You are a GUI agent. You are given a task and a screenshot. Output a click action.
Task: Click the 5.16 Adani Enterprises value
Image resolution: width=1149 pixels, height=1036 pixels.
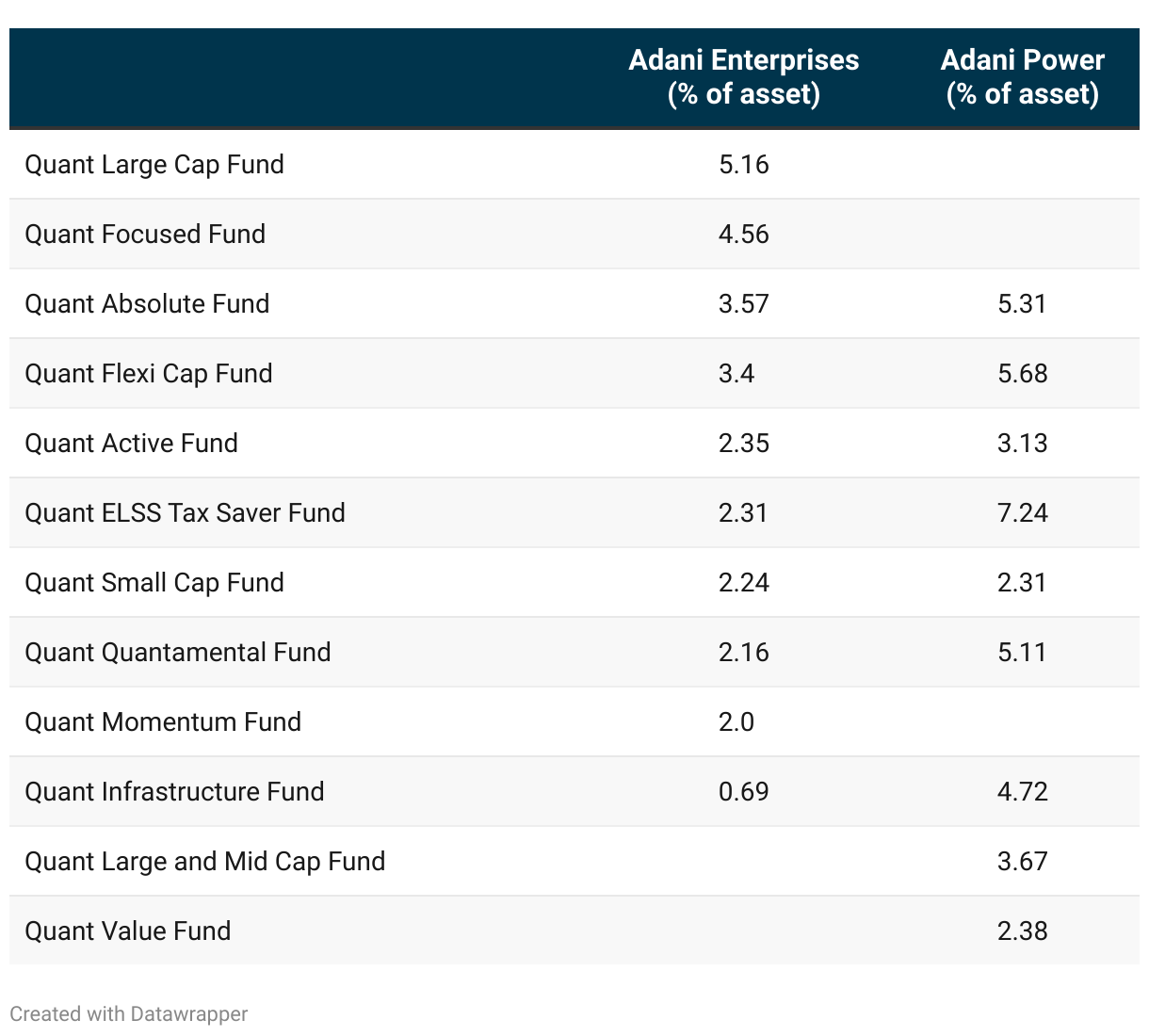[744, 165]
